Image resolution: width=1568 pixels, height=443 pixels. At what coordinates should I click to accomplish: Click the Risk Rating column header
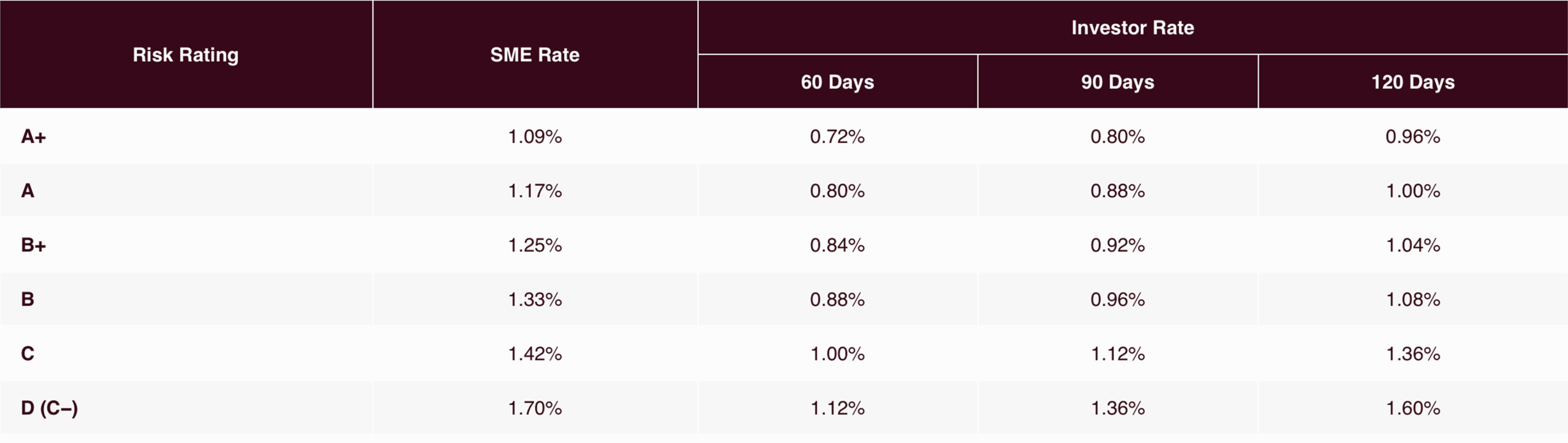186,55
